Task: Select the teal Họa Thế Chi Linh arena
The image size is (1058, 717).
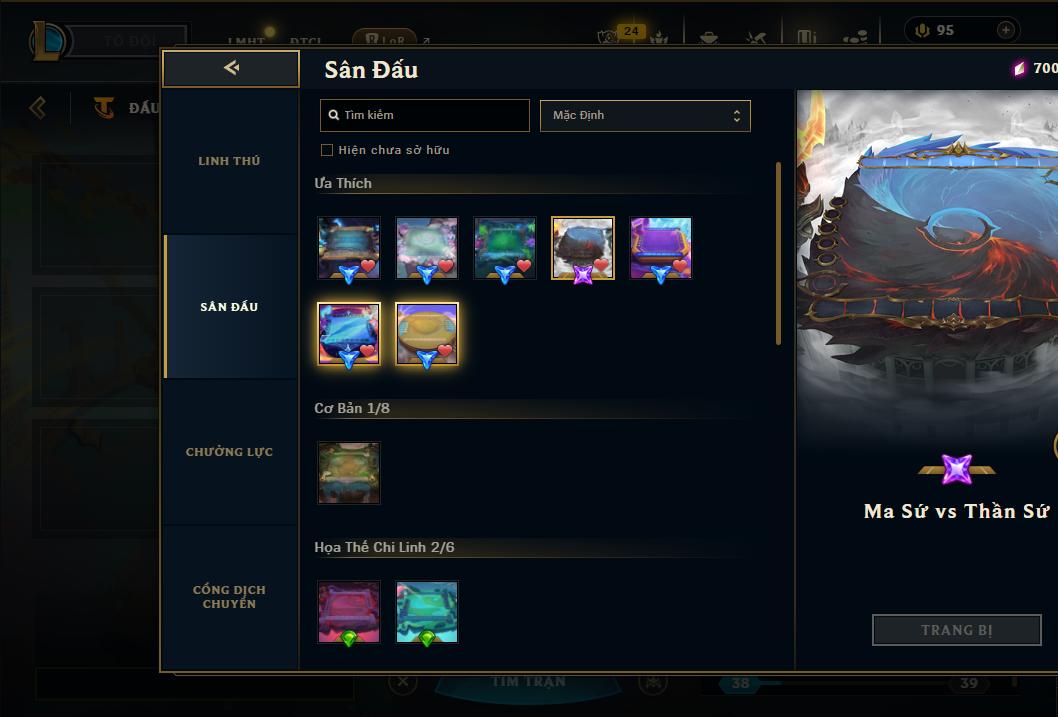Action: (426, 612)
